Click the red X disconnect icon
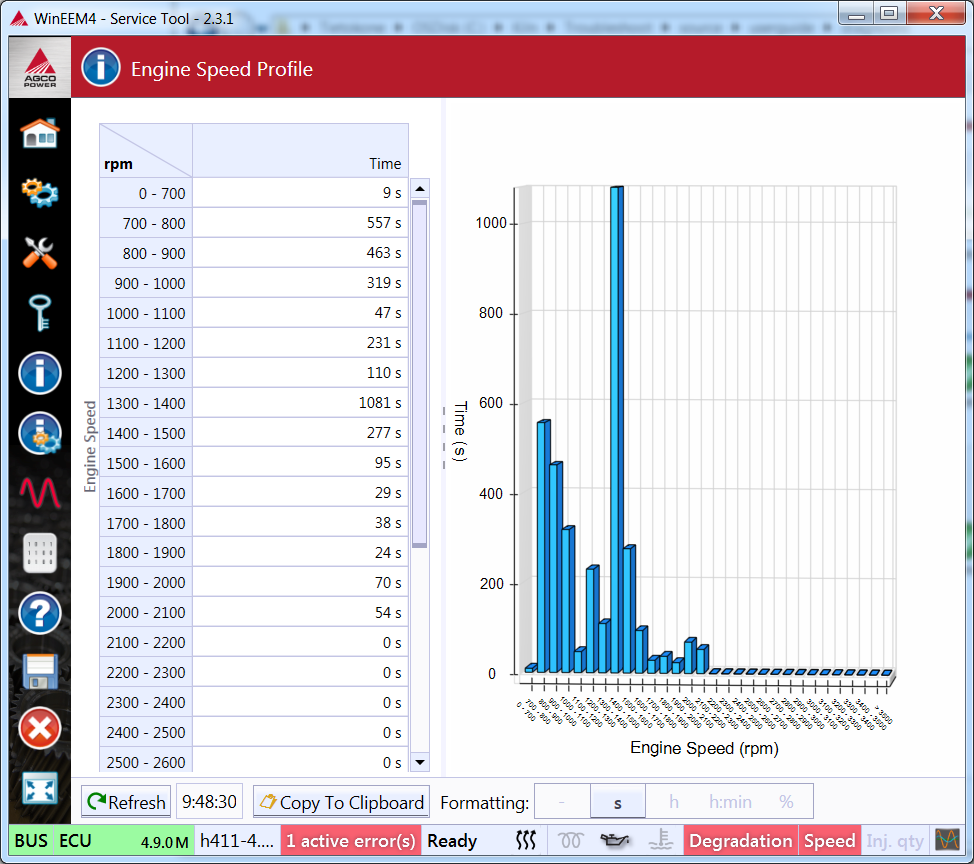 (x=40, y=728)
